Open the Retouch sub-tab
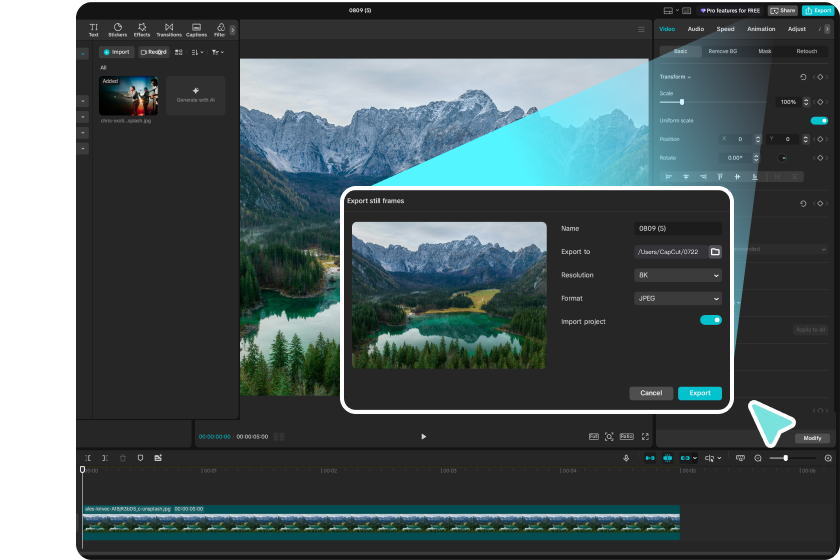Viewport: 840px width, 560px height. (x=806, y=51)
